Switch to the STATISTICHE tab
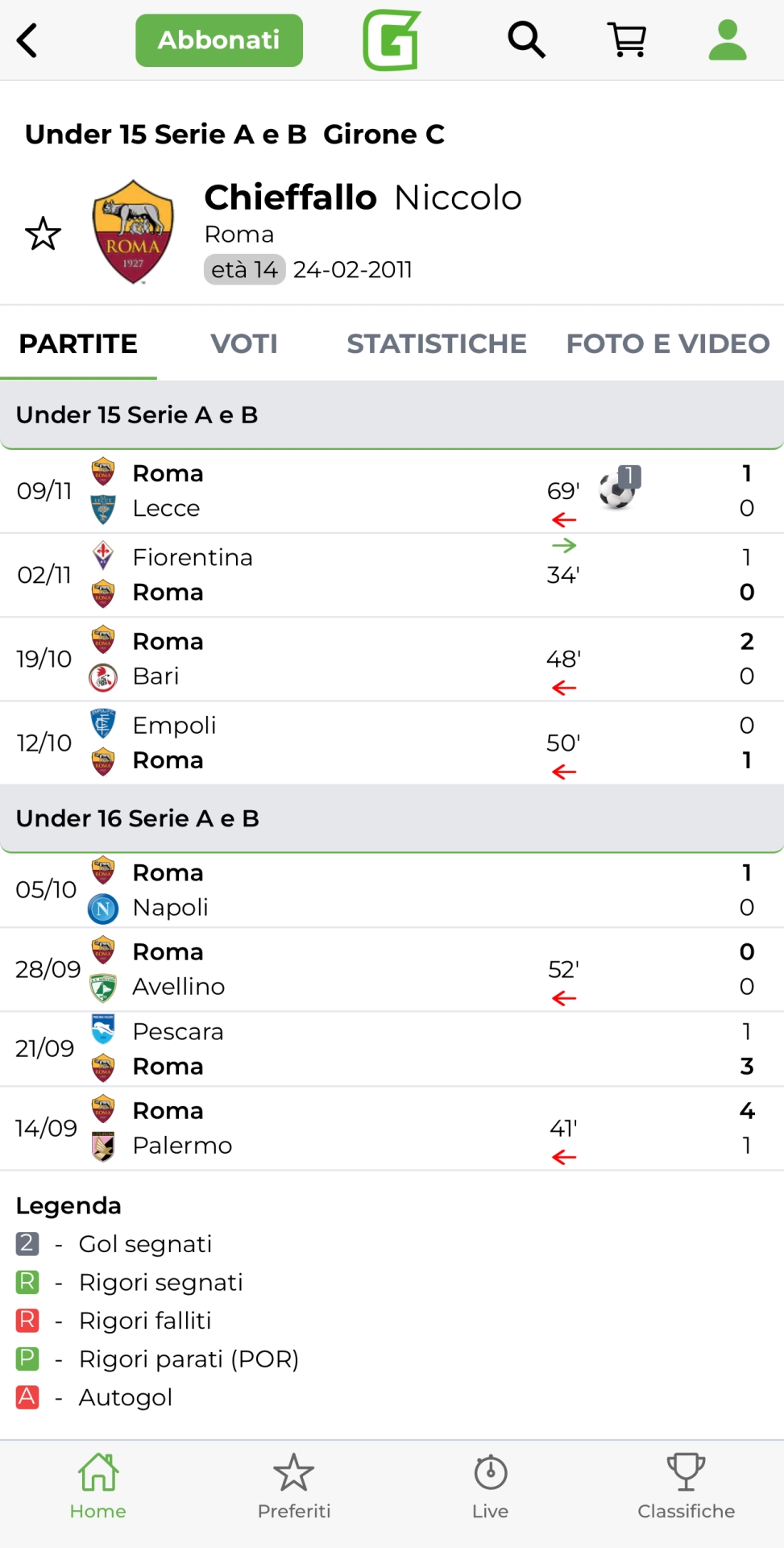 [436, 343]
